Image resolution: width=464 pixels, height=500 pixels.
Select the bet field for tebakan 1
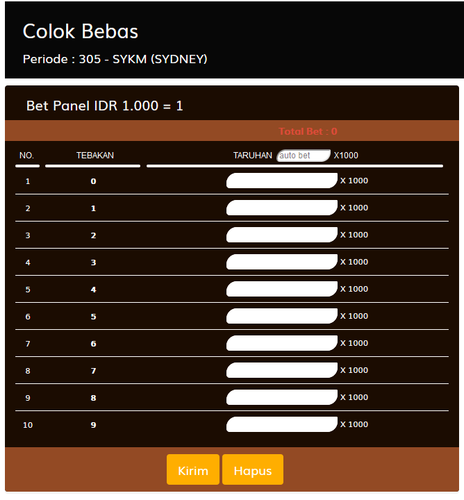coord(282,208)
